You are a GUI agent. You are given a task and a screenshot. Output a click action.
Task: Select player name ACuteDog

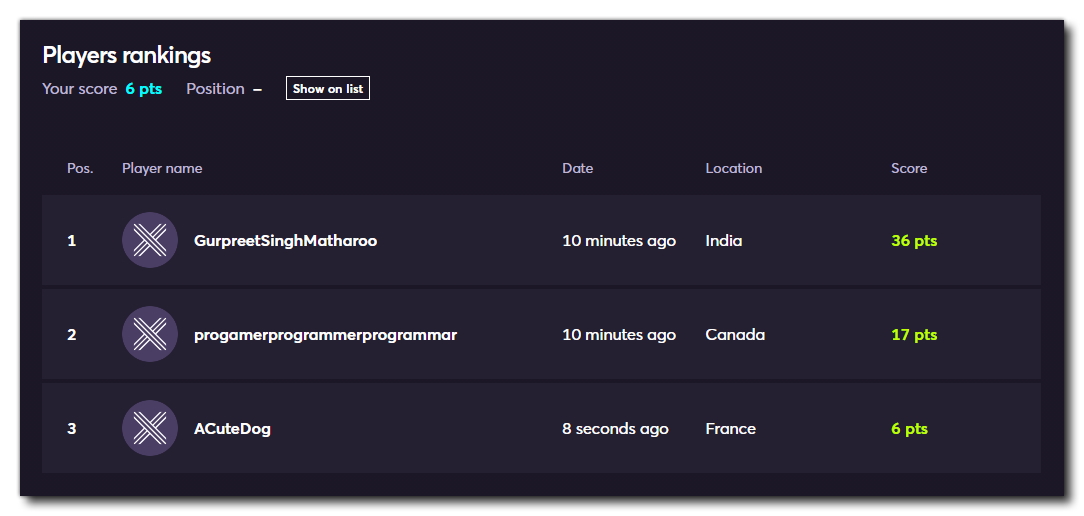tap(232, 429)
